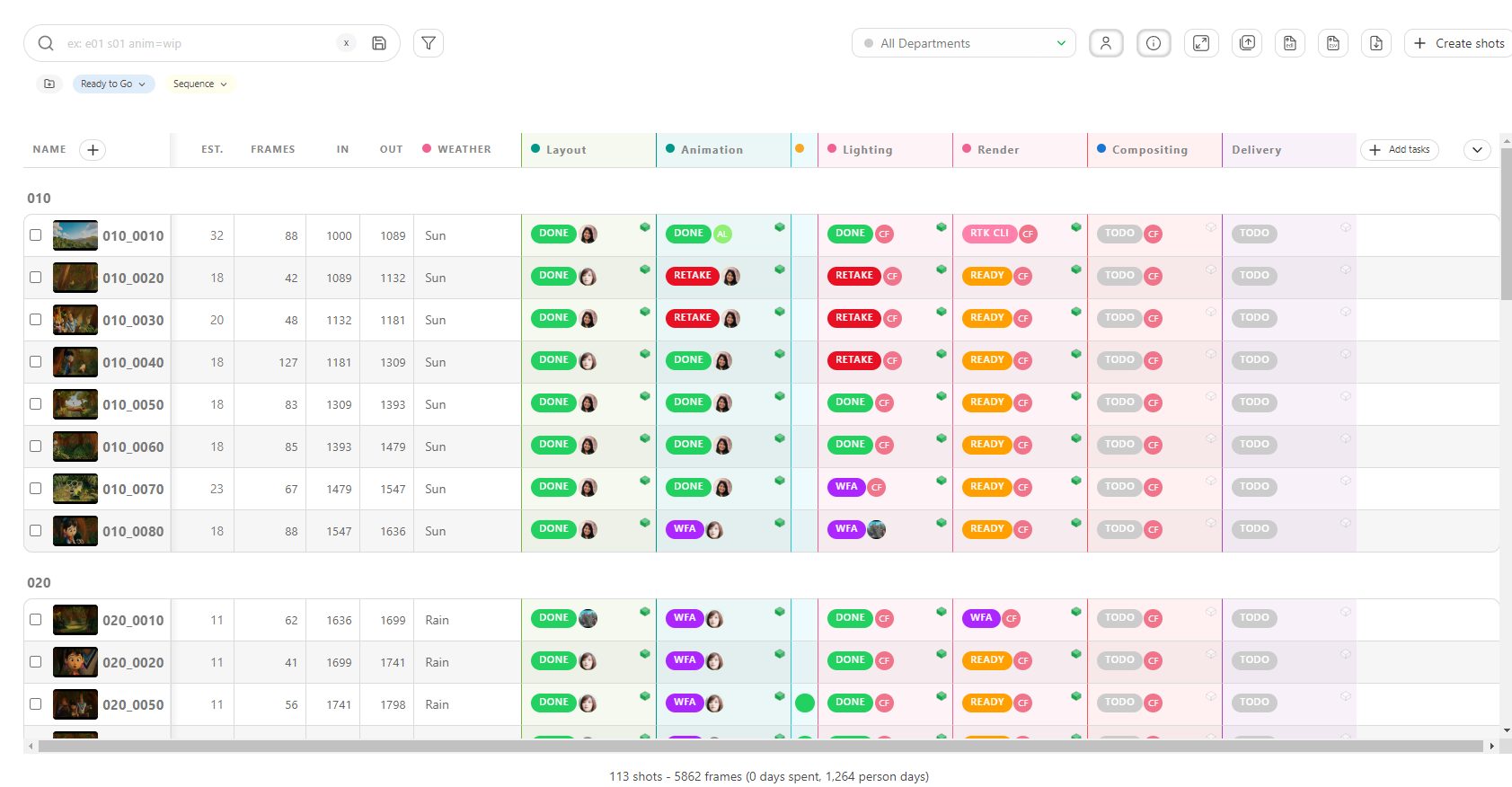Add a metadata column plus icon
The image size is (1512, 787).
[x=93, y=150]
